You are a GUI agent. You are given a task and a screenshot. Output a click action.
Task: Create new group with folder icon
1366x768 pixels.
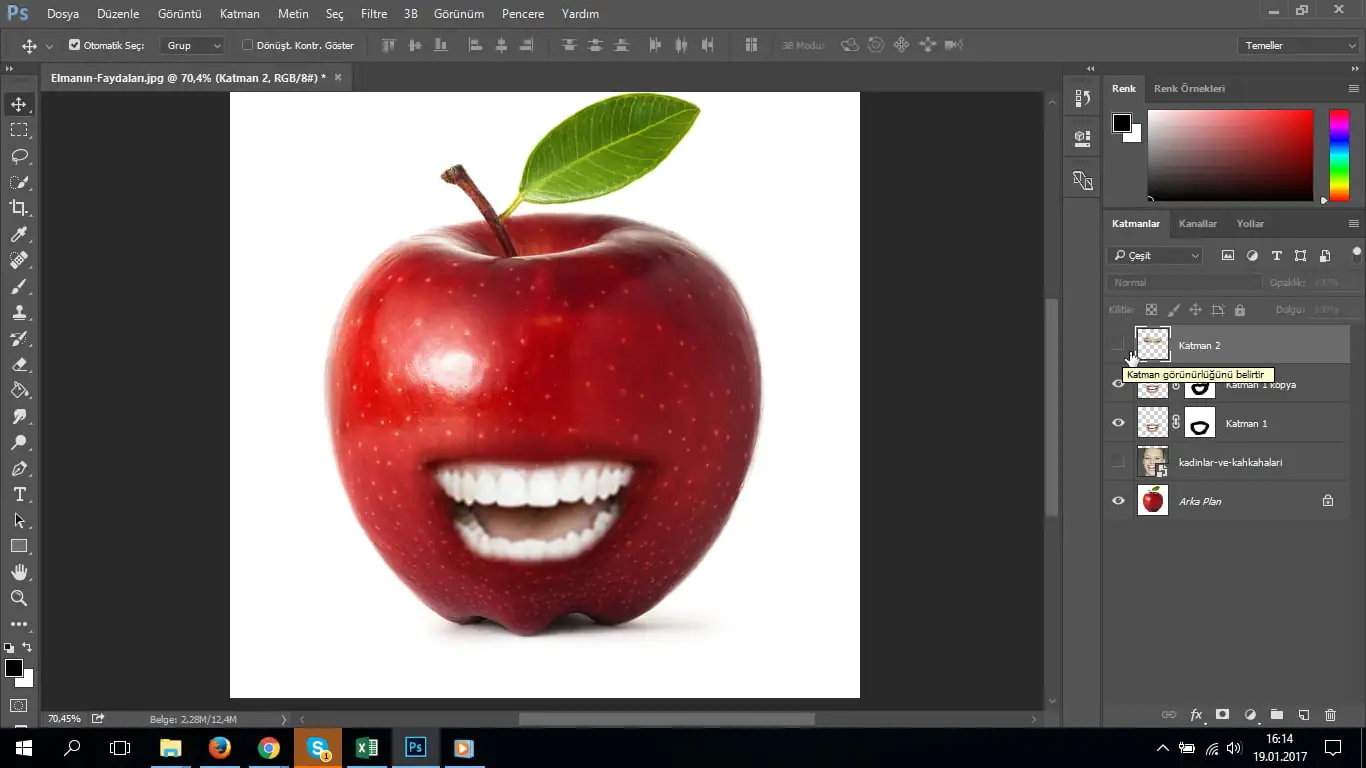point(1276,715)
